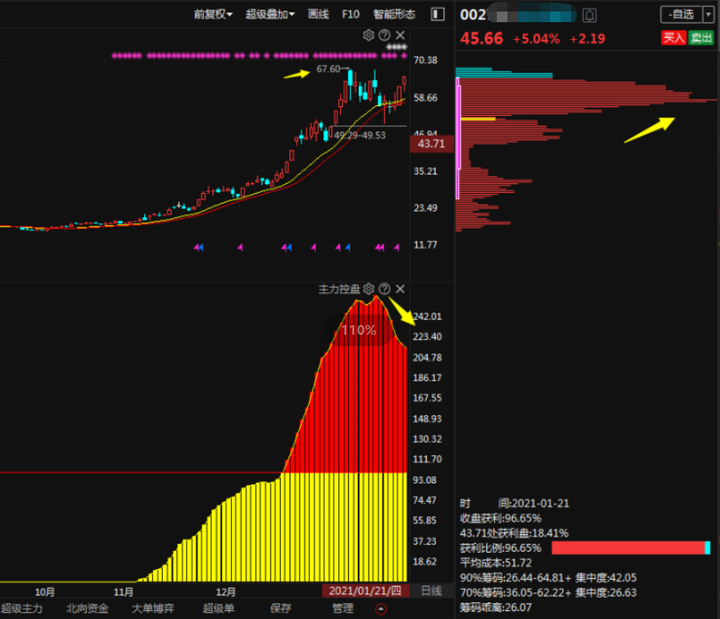The height and width of the screenshot is (619, 720).
Task: Click the yellow average cost line in chips
Action: (x=478, y=119)
